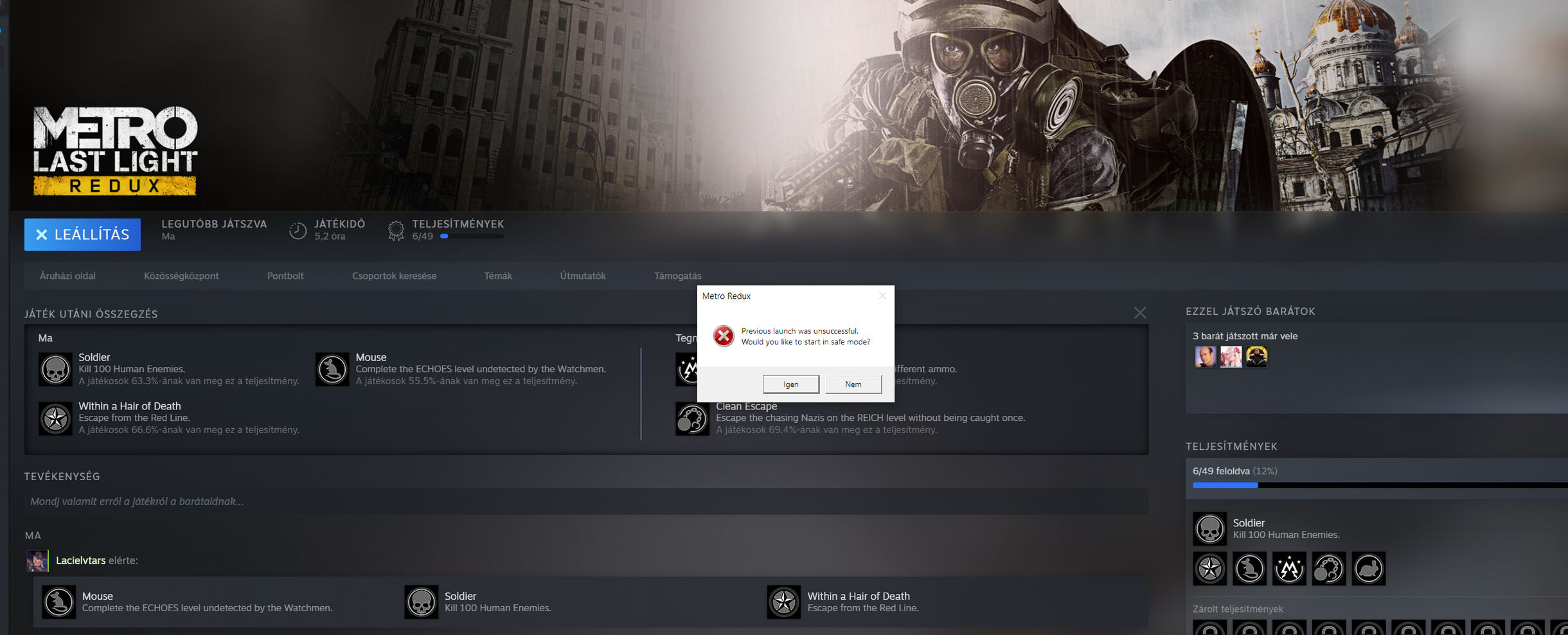The image size is (1568, 635).
Task: Click the Soldier skull icon in the summary
Action: (x=55, y=370)
